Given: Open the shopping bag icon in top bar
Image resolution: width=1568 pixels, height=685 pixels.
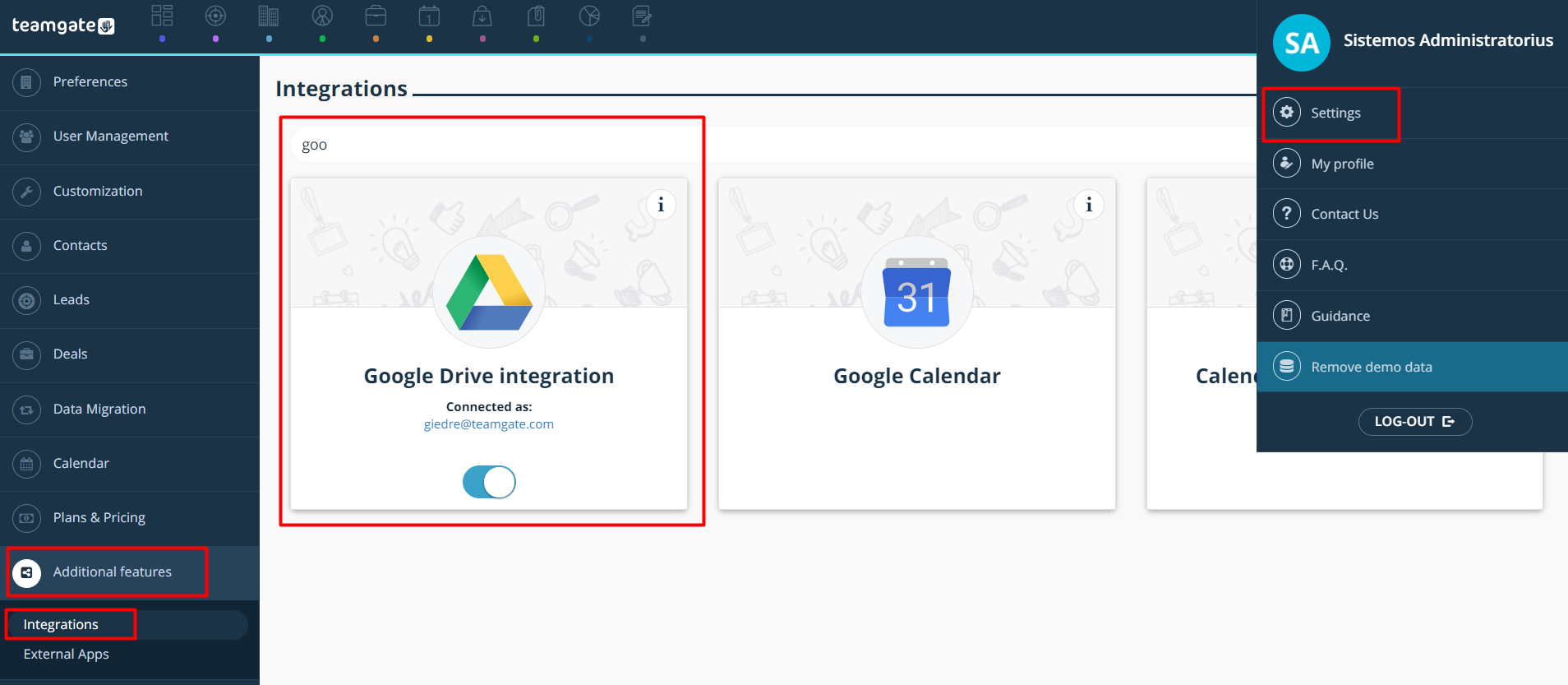Looking at the screenshot, I should click(482, 16).
